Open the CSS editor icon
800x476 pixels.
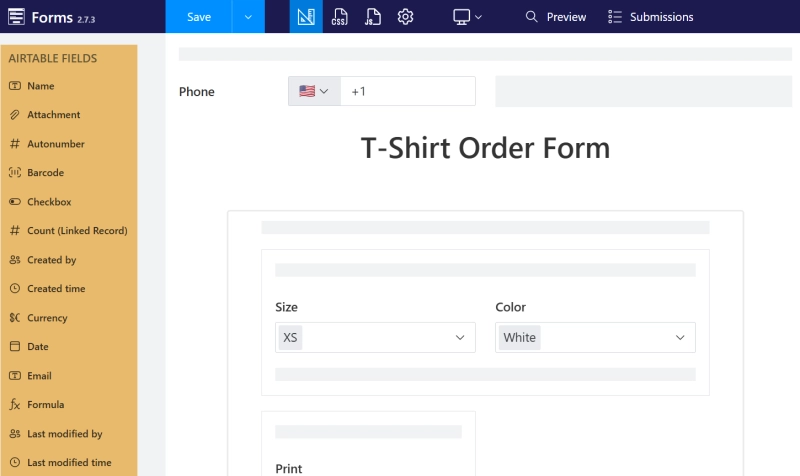tap(339, 16)
